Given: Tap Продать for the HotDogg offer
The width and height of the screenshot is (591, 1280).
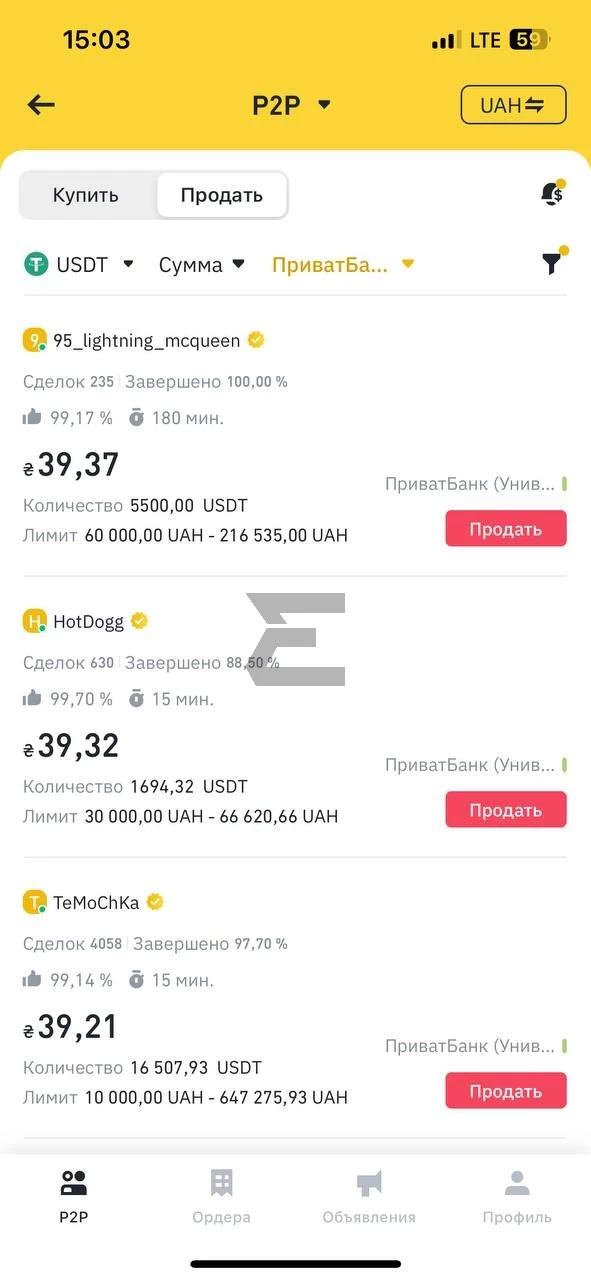Looking at the screenshot, I should (506, 810).
